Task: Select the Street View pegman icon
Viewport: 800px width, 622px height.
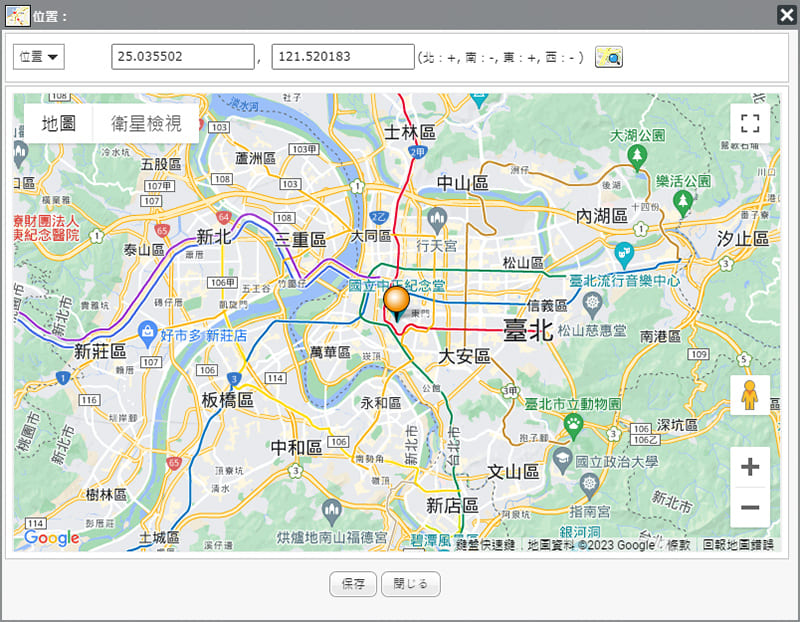Action: (749, 395)
